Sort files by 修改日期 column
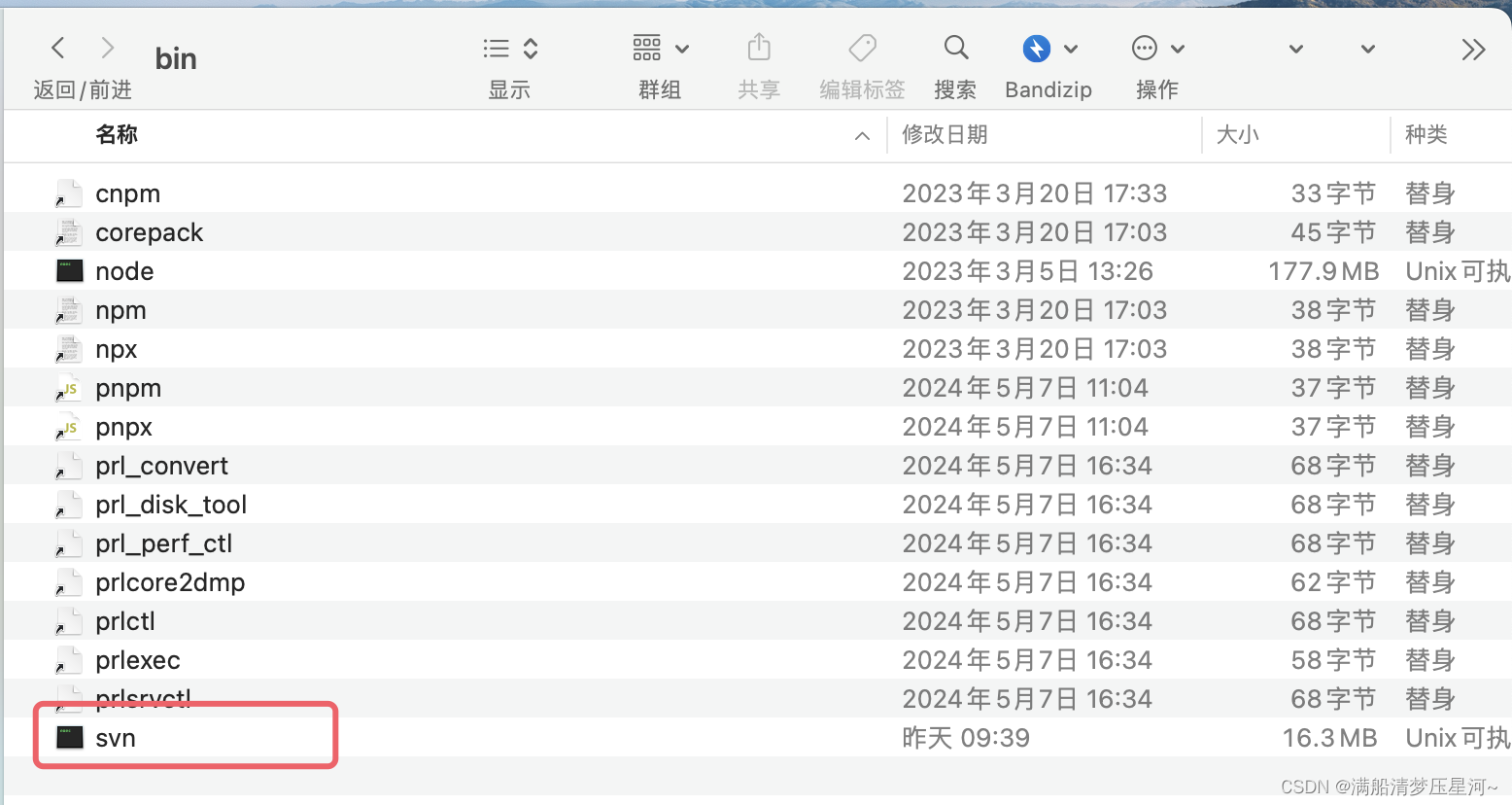This screenshot has width=1512, height=805. (x=945, y=134)
